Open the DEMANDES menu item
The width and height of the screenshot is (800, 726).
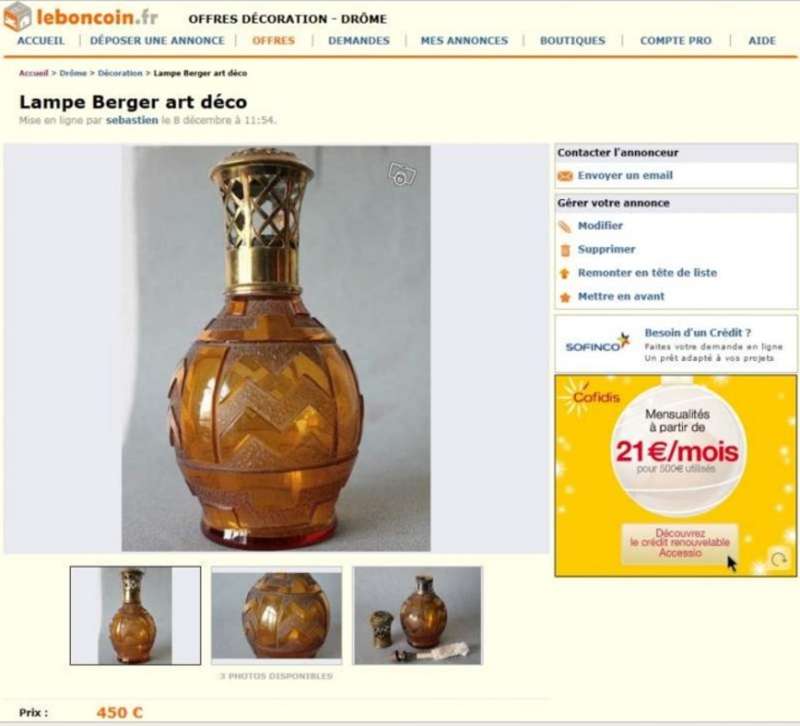359,40
